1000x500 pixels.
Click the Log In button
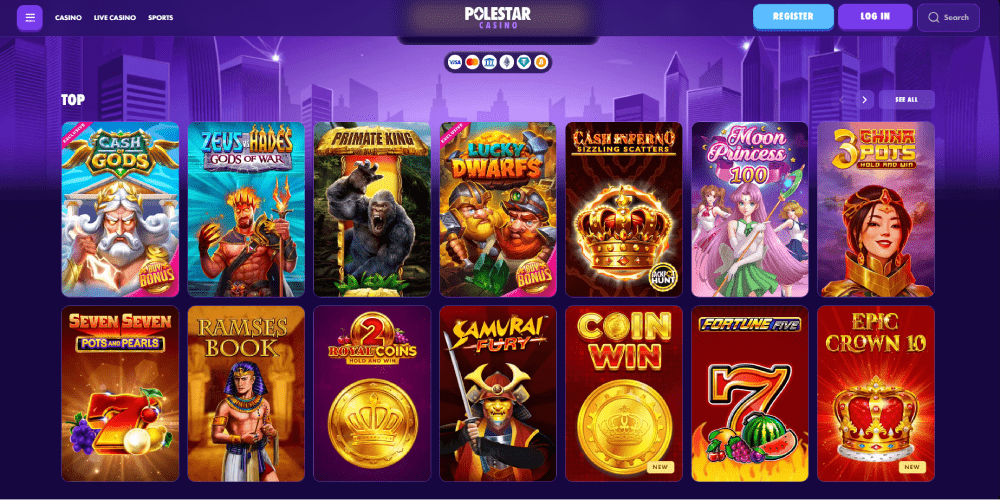pos(875,17)
